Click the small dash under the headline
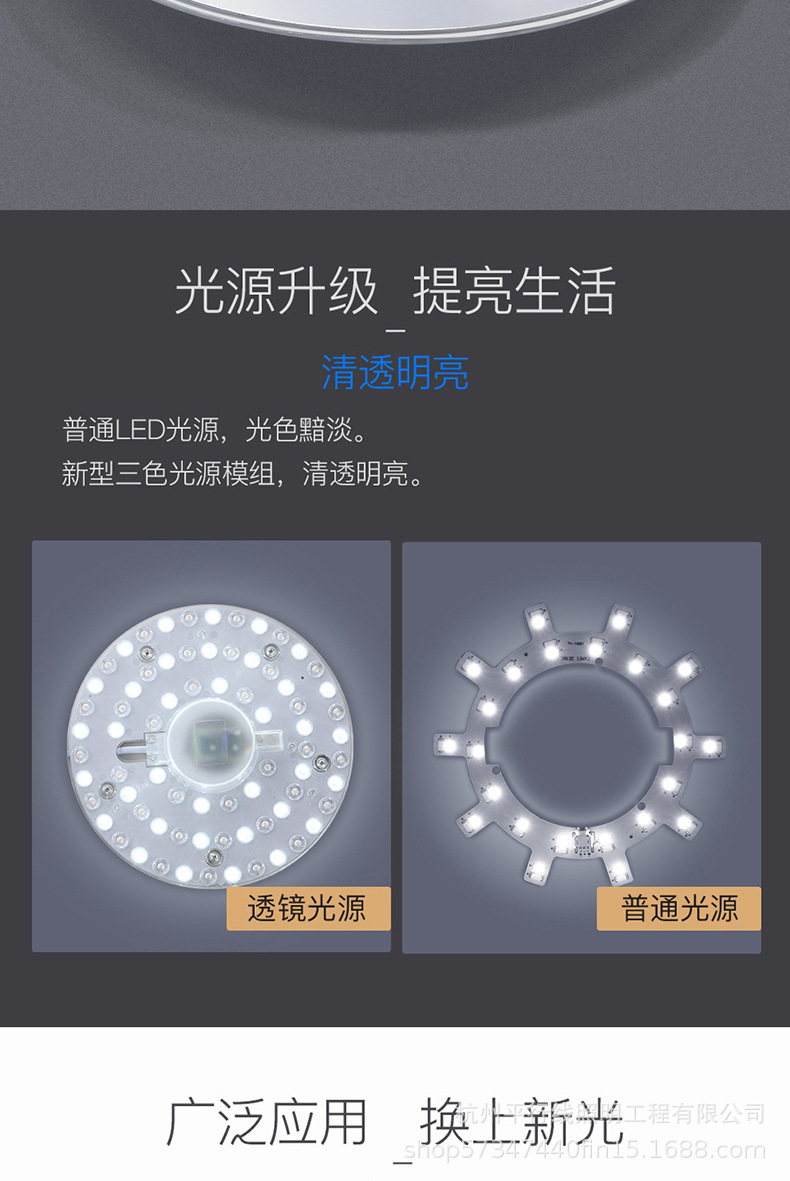This screenshot has height=1181, width=790. tap(395, 331)
